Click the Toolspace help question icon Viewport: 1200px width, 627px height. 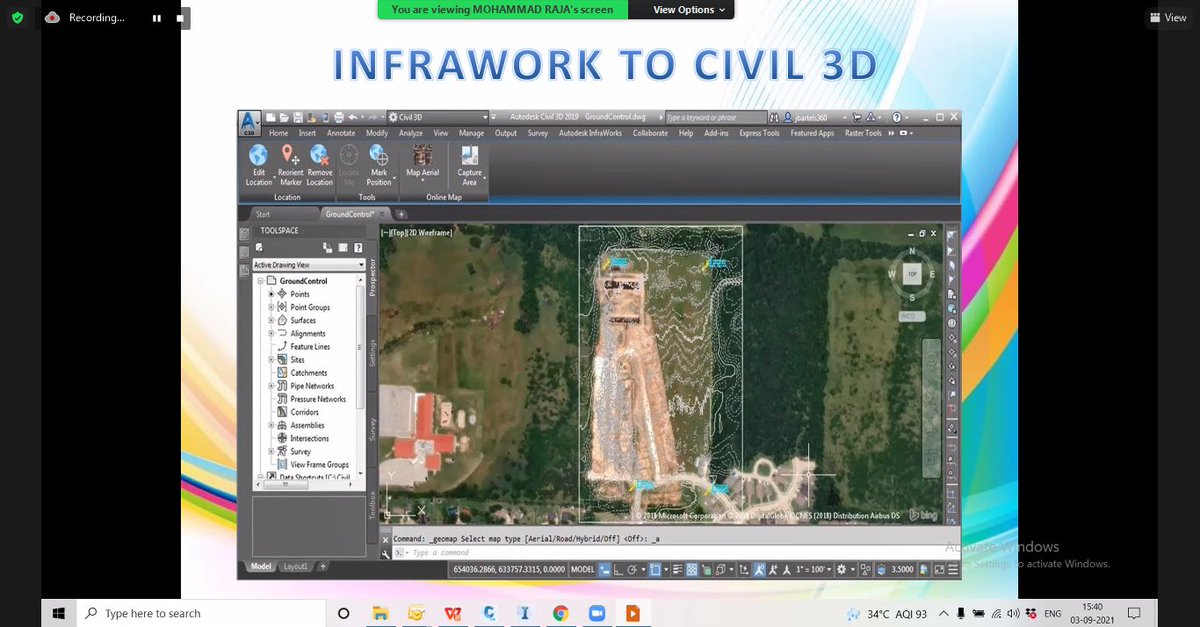point(358,248)
